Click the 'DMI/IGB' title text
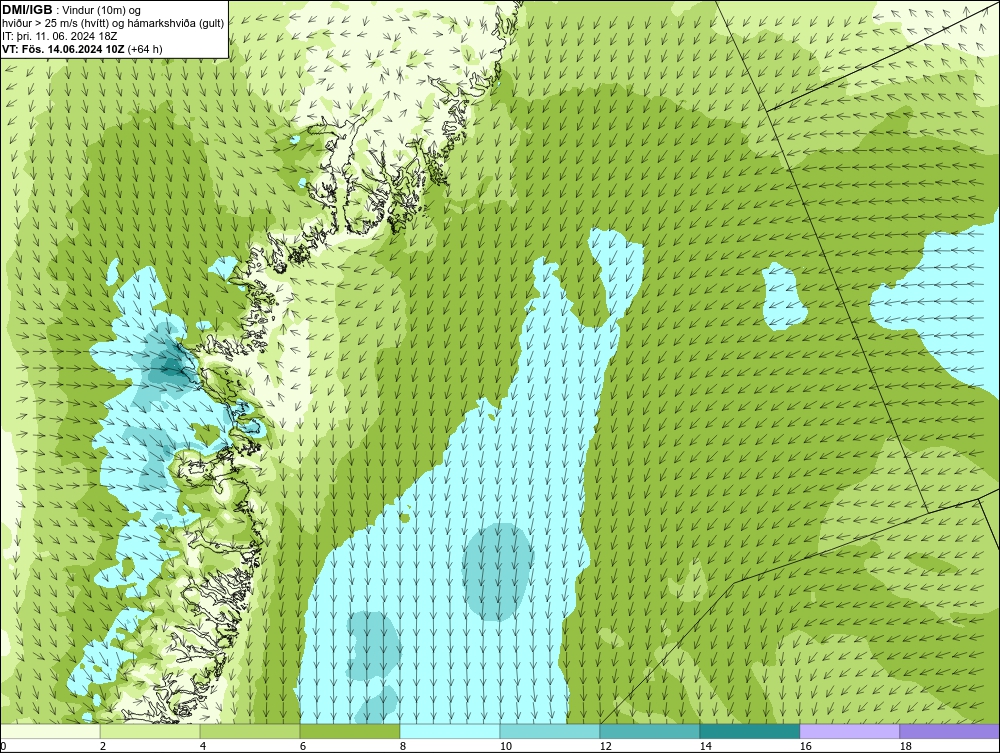This screenshot has width=1000, height=753. [27, 10]
